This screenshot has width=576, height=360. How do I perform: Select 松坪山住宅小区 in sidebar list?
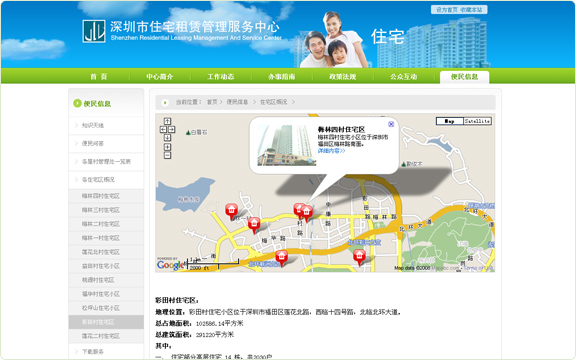[x=106, y=308]
